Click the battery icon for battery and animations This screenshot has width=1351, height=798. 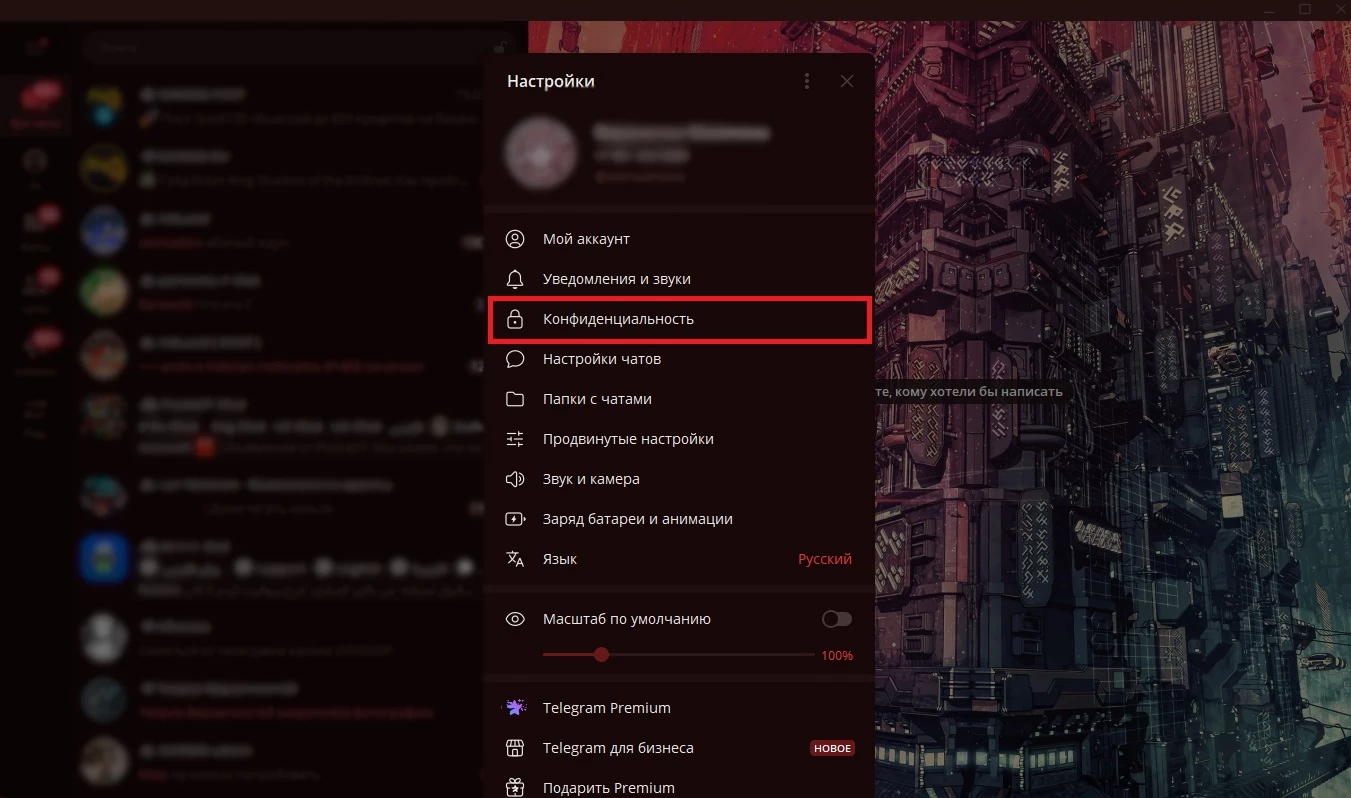pyautogui.click(x=515, y=519)
